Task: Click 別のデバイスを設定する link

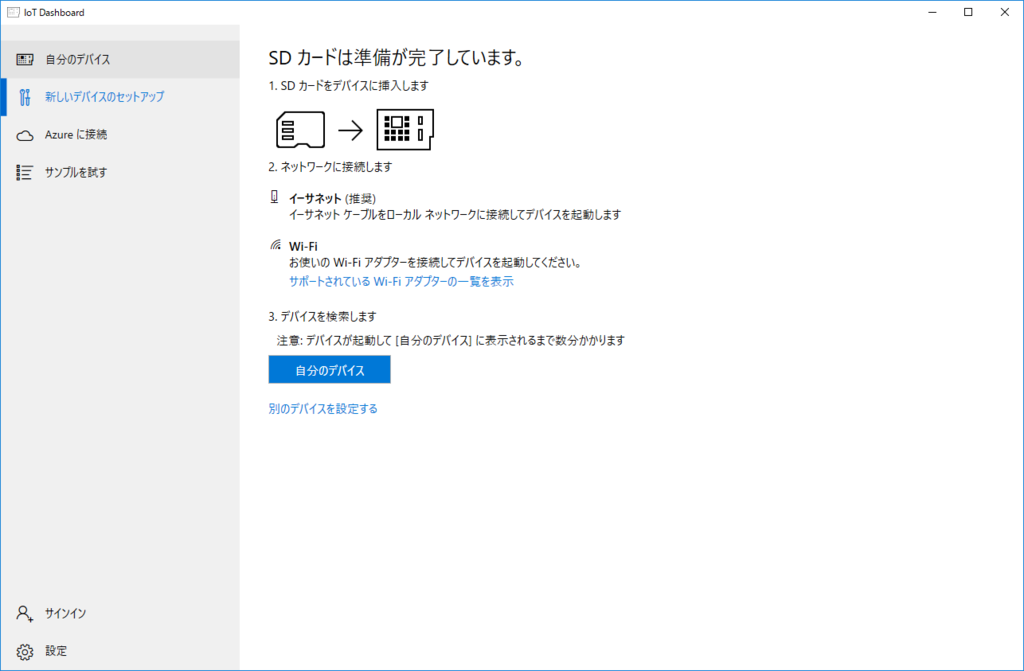Action: pyautogui.click(x=323, y=409)
